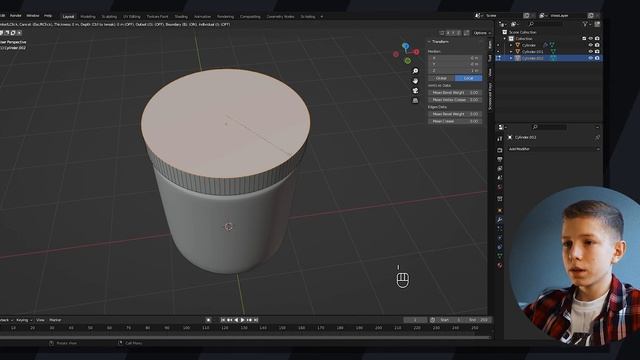The width and height of the screenshot is (640, 360).
Task: Switch to the Sculpting workspace tab
Action: point(109,16)
